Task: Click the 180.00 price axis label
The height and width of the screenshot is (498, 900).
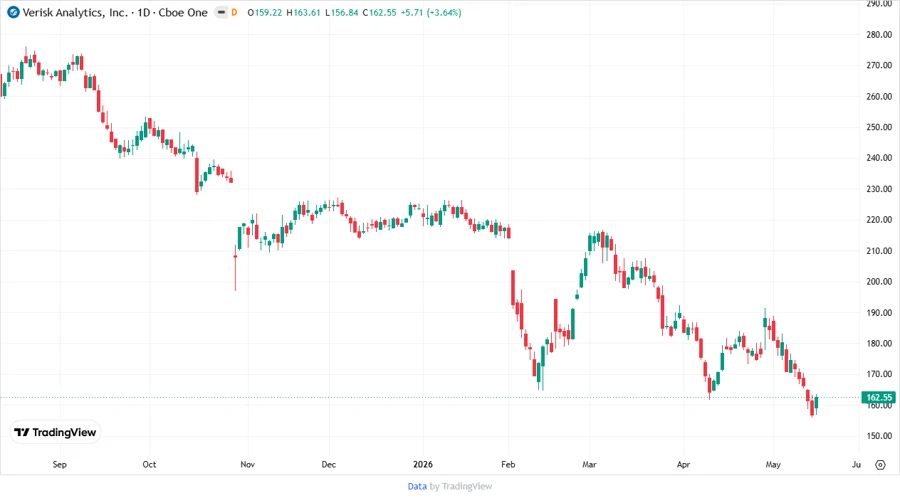Action: (x=879, y=343)
